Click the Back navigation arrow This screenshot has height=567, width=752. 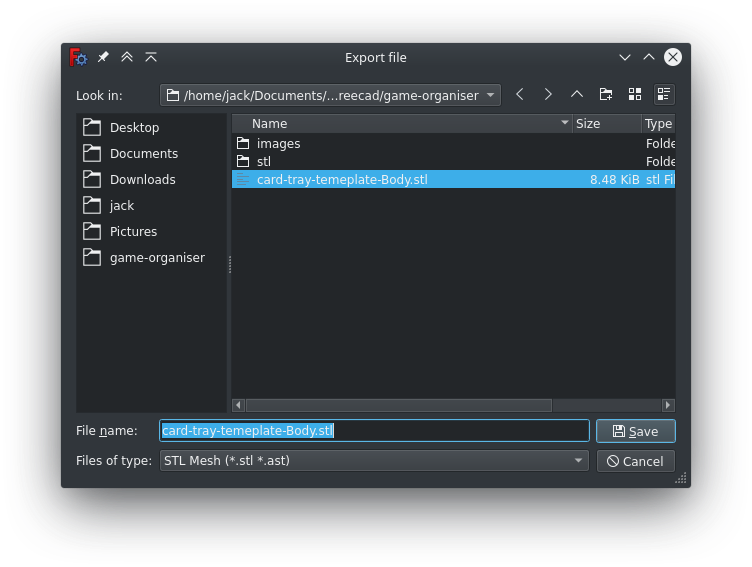point(520,95)
